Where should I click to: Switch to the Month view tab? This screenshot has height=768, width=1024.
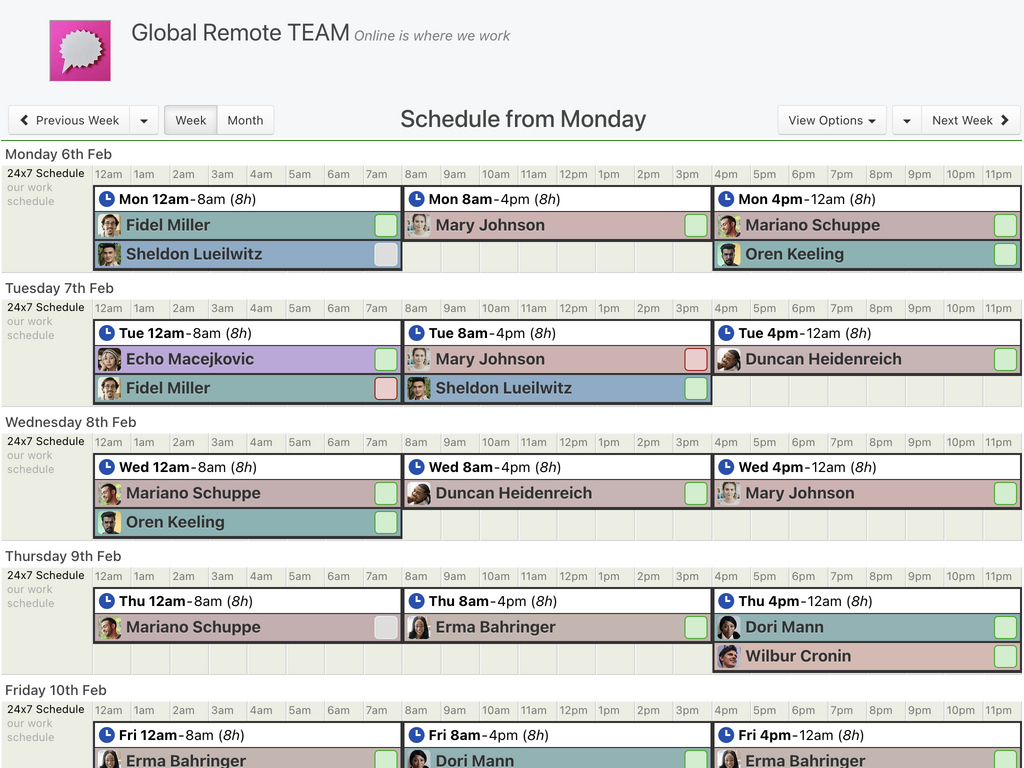245,119
